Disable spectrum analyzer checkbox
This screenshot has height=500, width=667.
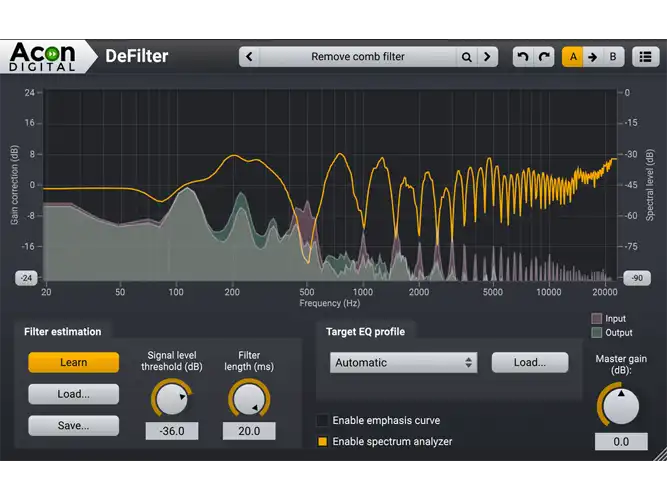coord(322,442)
